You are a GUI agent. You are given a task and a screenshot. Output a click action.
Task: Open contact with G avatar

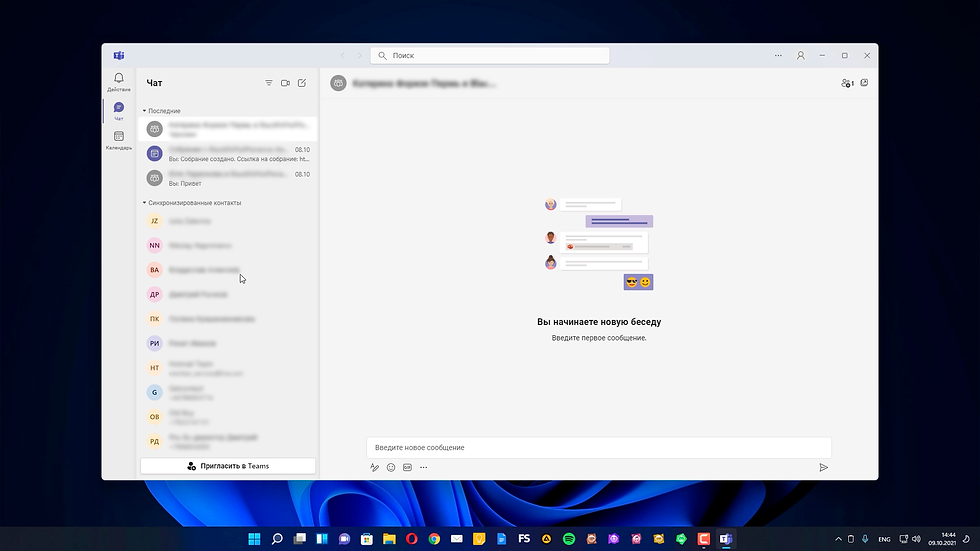coord(154,392)
